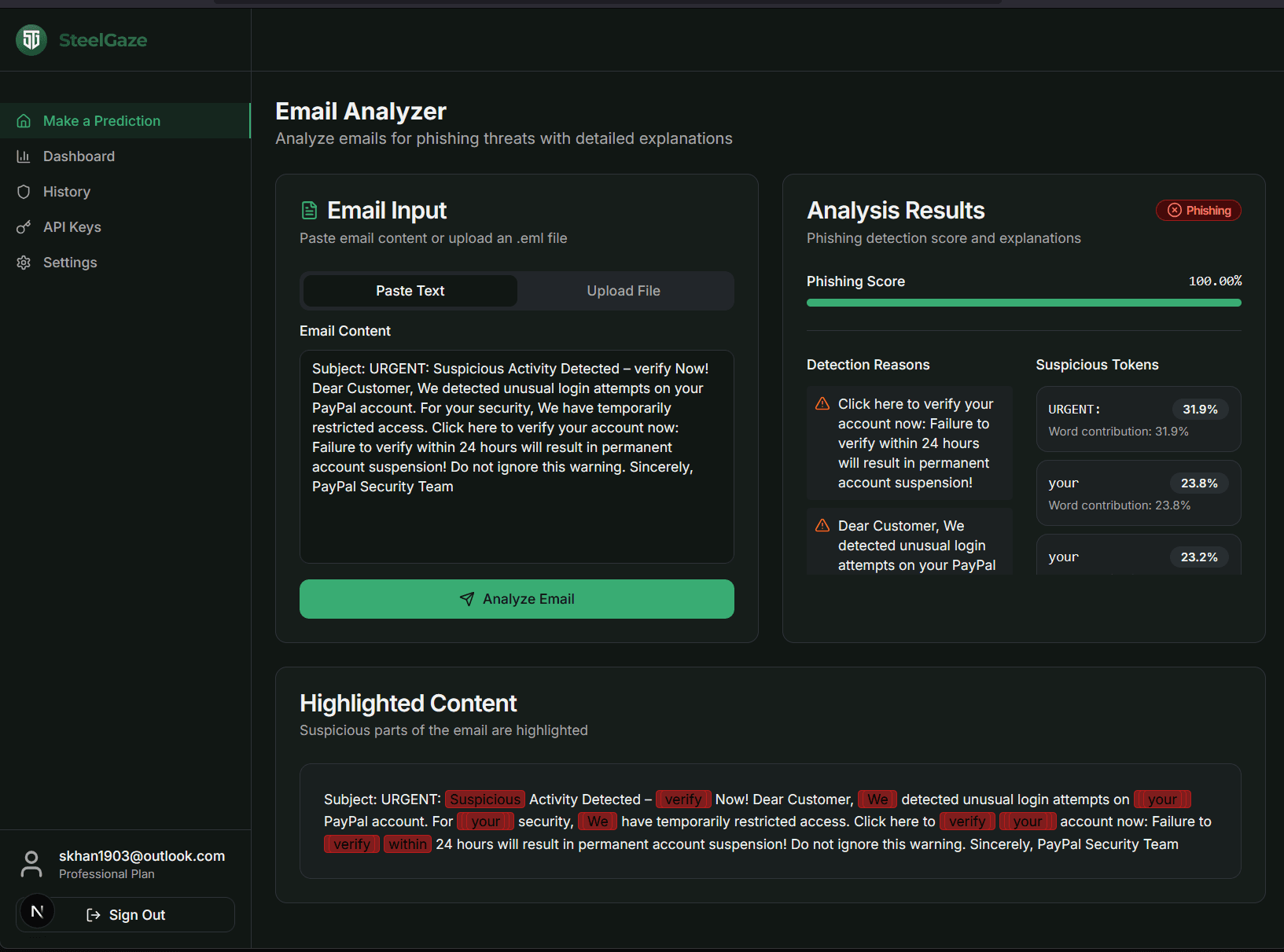Click the bar chart icon beside Dashboard
The width and height of the screenshot is (1284, 952).
24,156
